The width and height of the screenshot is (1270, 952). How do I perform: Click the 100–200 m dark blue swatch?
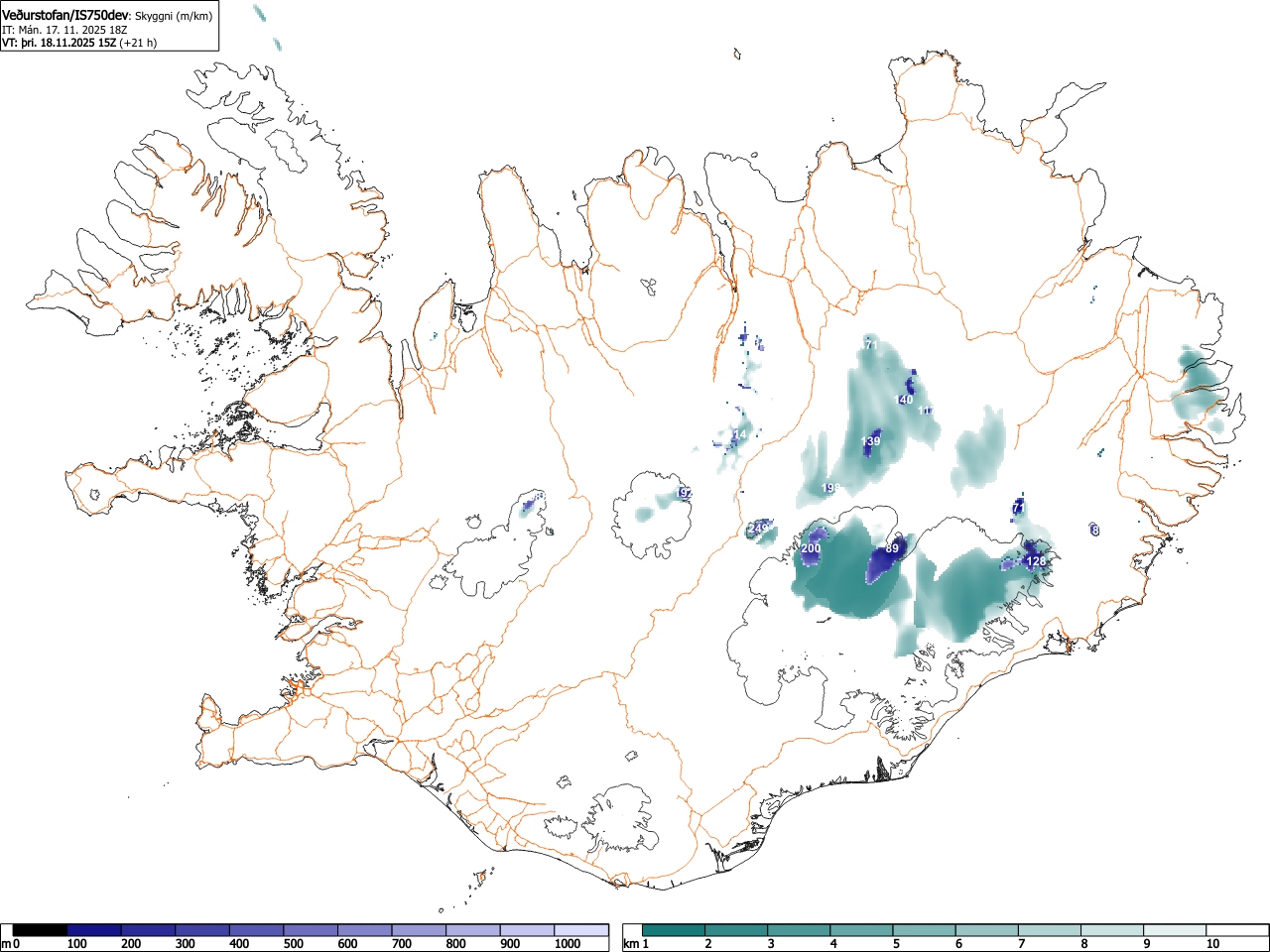94,930
